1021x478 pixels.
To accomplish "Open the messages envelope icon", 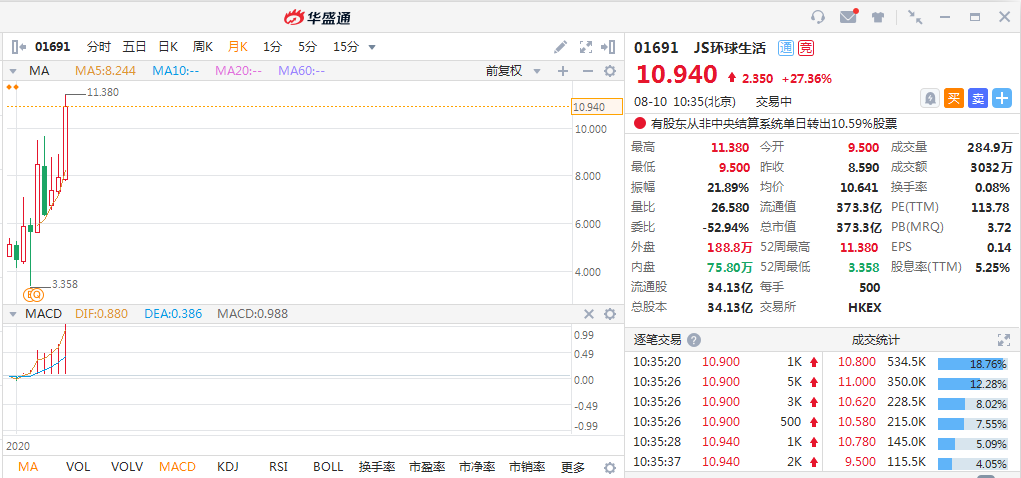I will point(848,17).
